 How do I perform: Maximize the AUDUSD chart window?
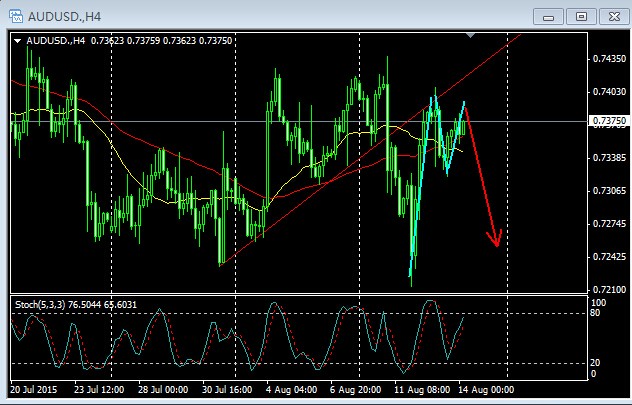point(581,17)
